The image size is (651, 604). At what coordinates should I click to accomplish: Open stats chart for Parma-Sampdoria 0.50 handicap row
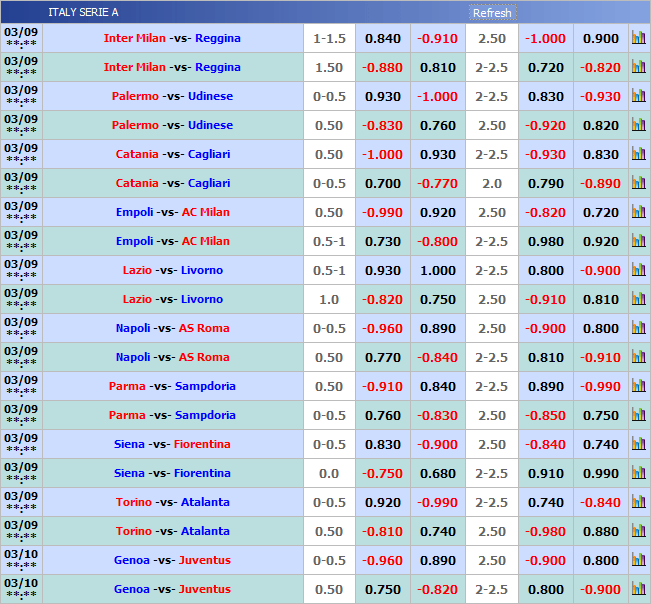coord(639,386)
